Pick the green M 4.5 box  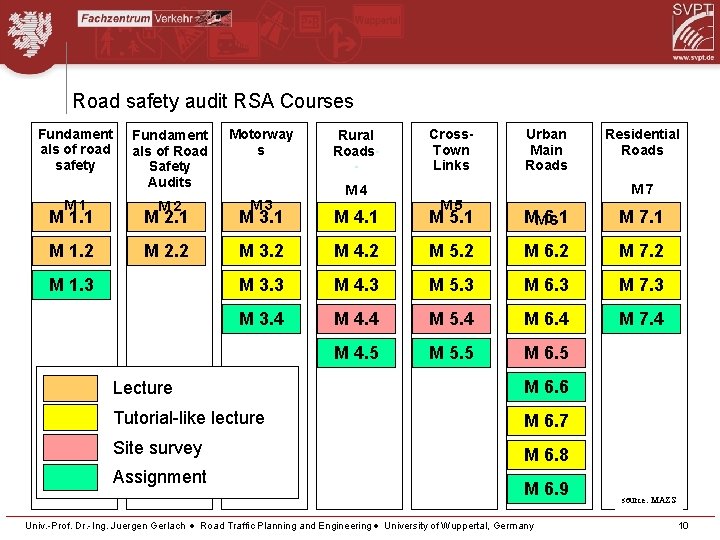[356, 353]
